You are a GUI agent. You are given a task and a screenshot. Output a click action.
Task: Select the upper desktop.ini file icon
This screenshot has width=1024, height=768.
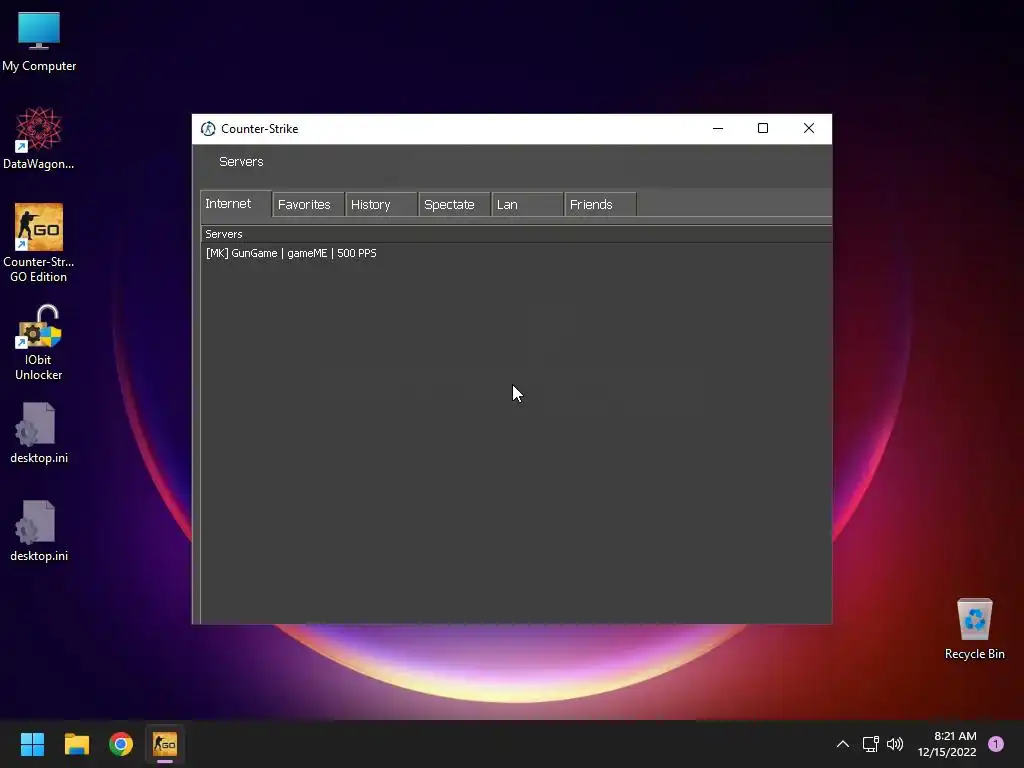click(39, 432)
